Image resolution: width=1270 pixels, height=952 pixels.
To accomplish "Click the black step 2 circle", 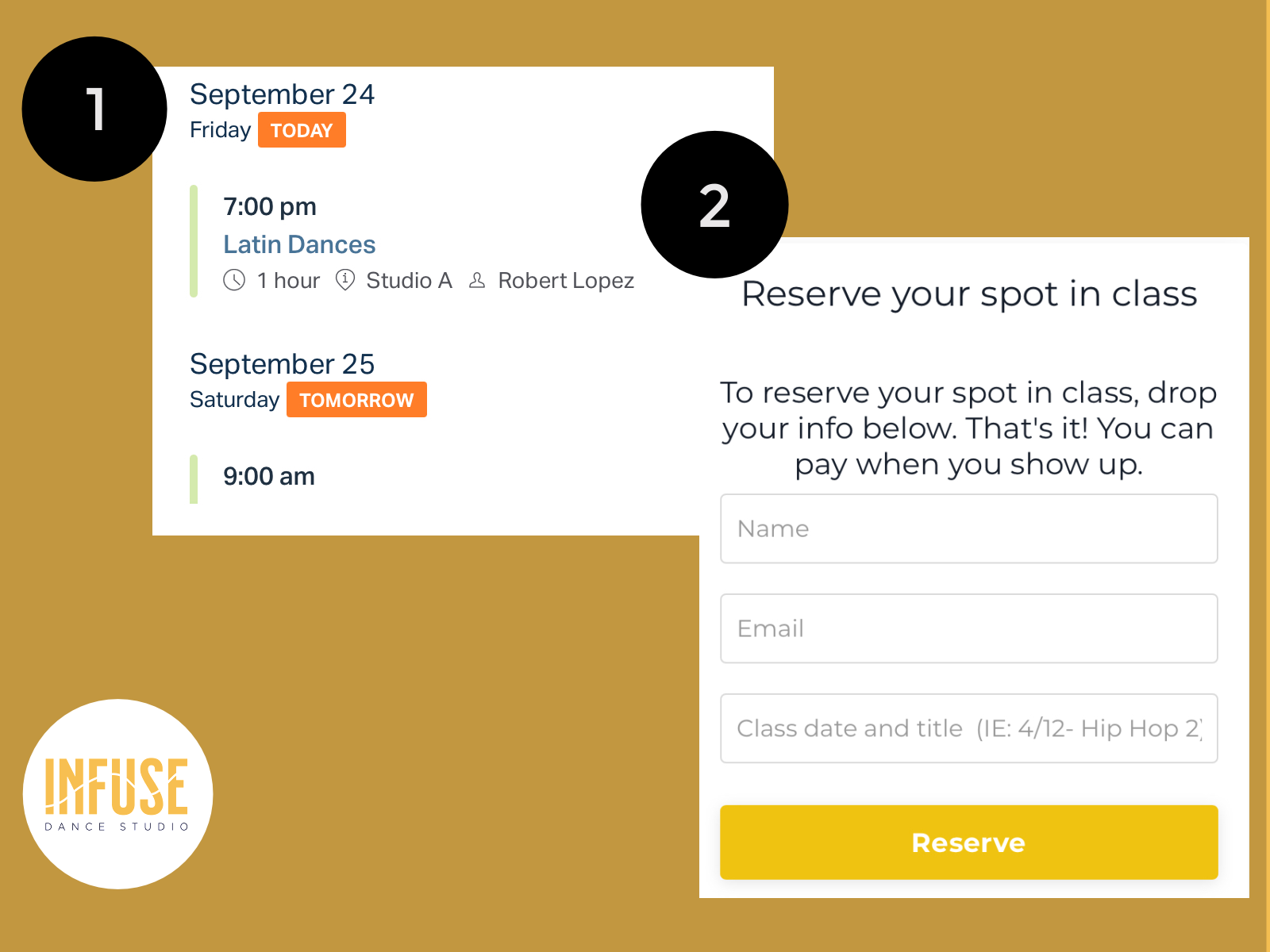I will click(x=714, y=205).
